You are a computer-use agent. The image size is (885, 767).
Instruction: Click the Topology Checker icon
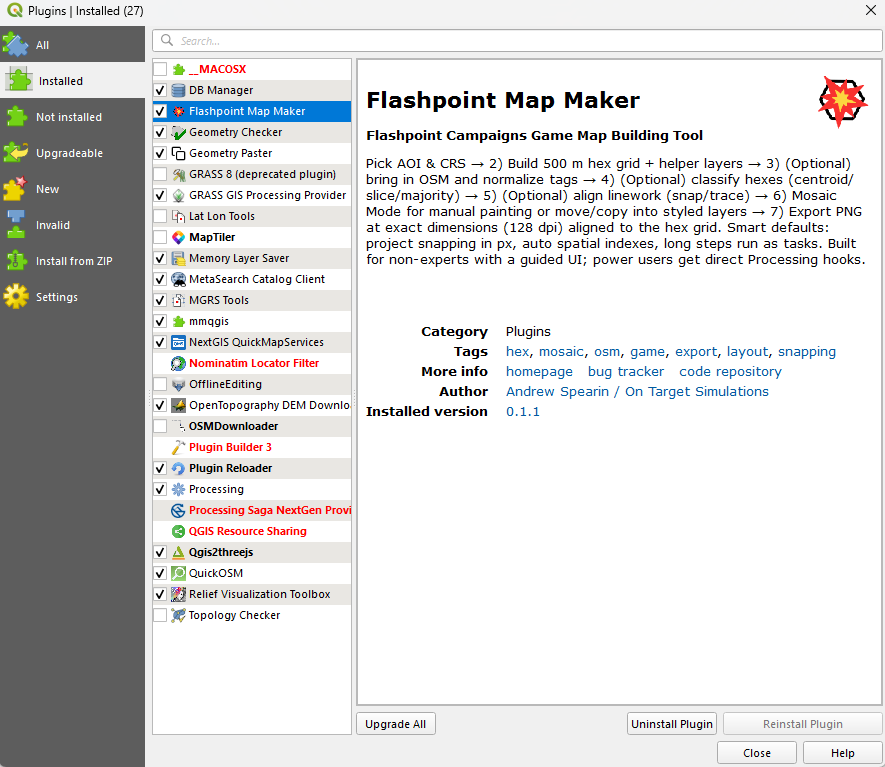[178, 615]
